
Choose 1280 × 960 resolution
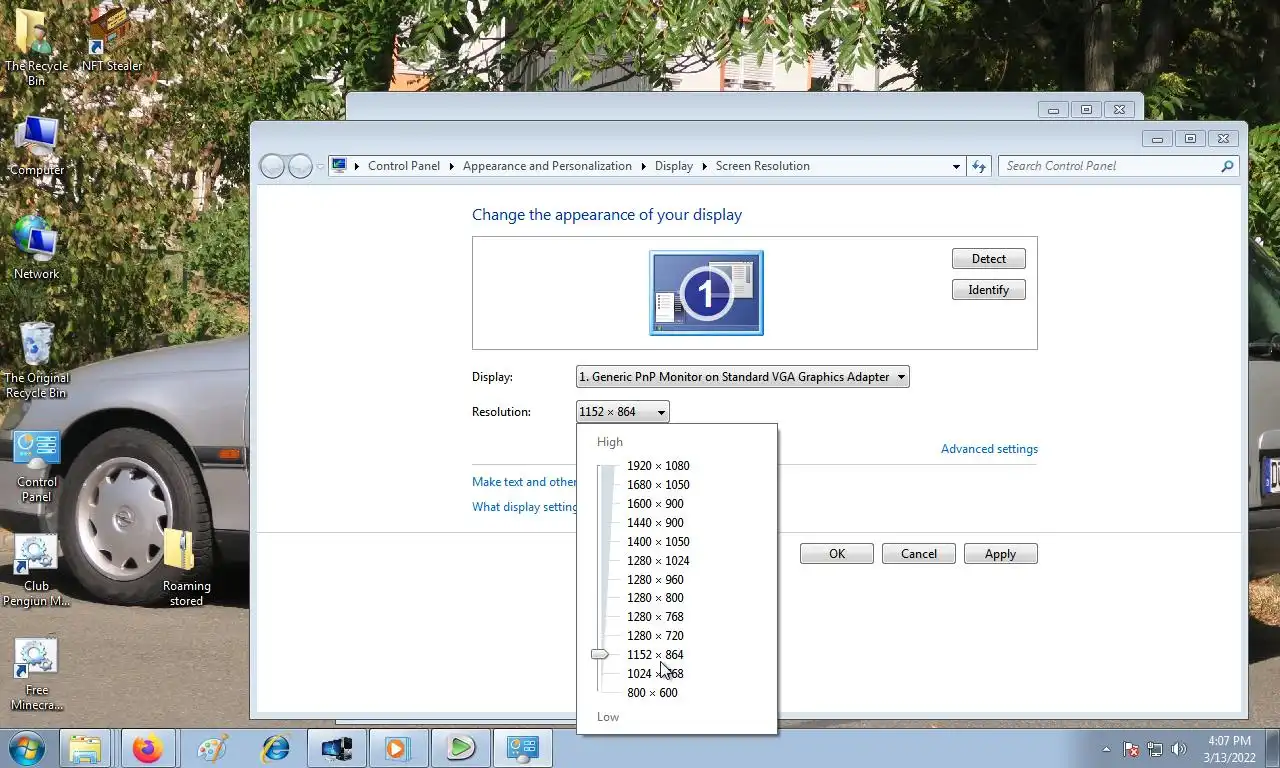point(655,580)
